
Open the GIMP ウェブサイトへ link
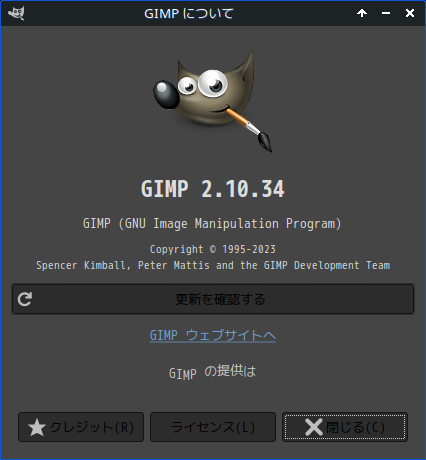coord(213,335)
